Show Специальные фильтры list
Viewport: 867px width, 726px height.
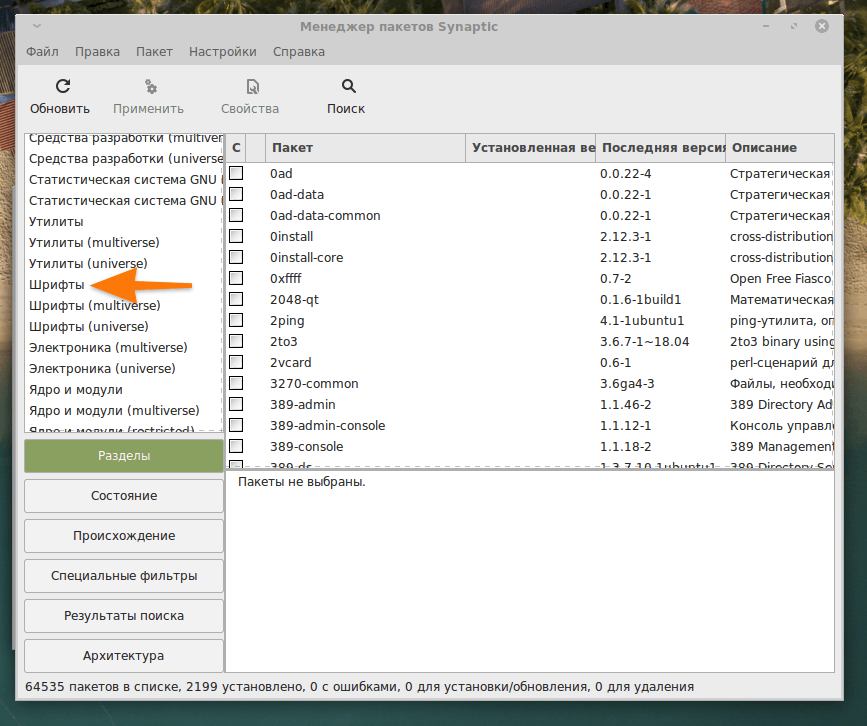tap(124, 576)
